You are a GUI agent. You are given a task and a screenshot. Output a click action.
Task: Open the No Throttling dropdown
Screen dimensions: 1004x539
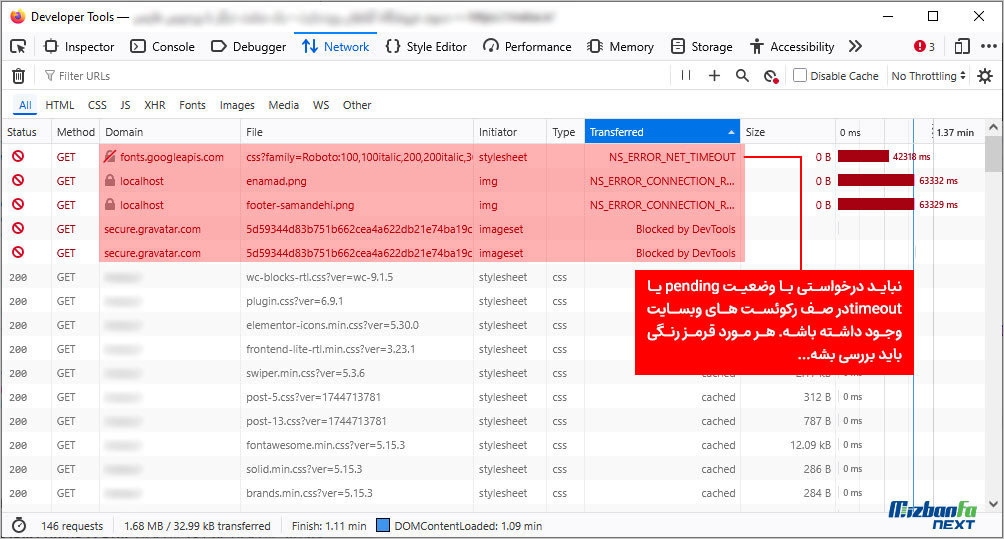[928, 76]
